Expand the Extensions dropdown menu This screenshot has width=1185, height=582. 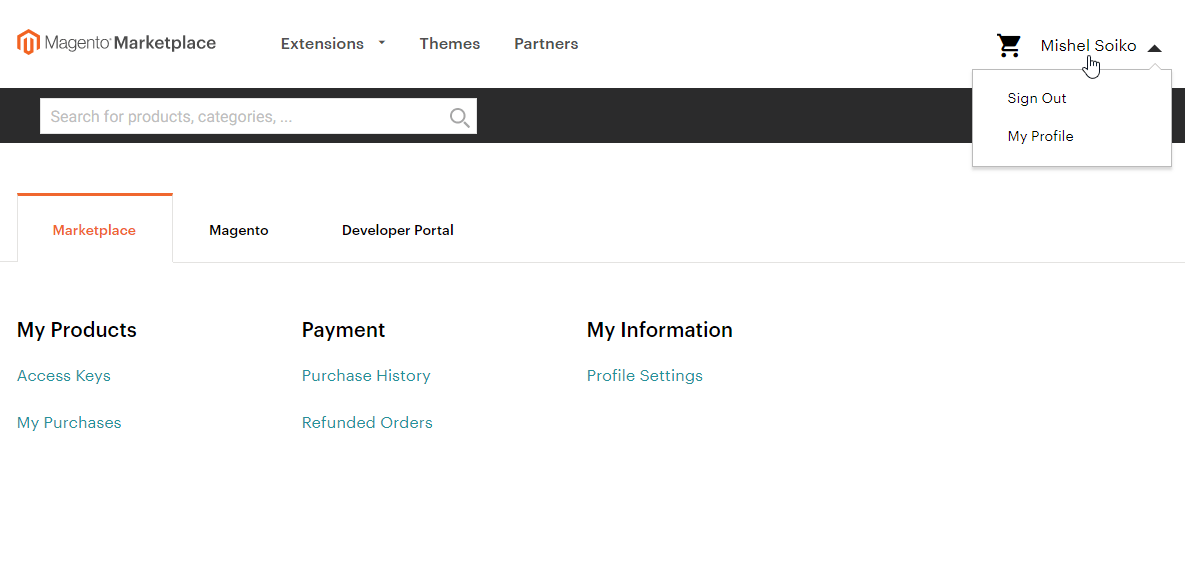(333, 44)
